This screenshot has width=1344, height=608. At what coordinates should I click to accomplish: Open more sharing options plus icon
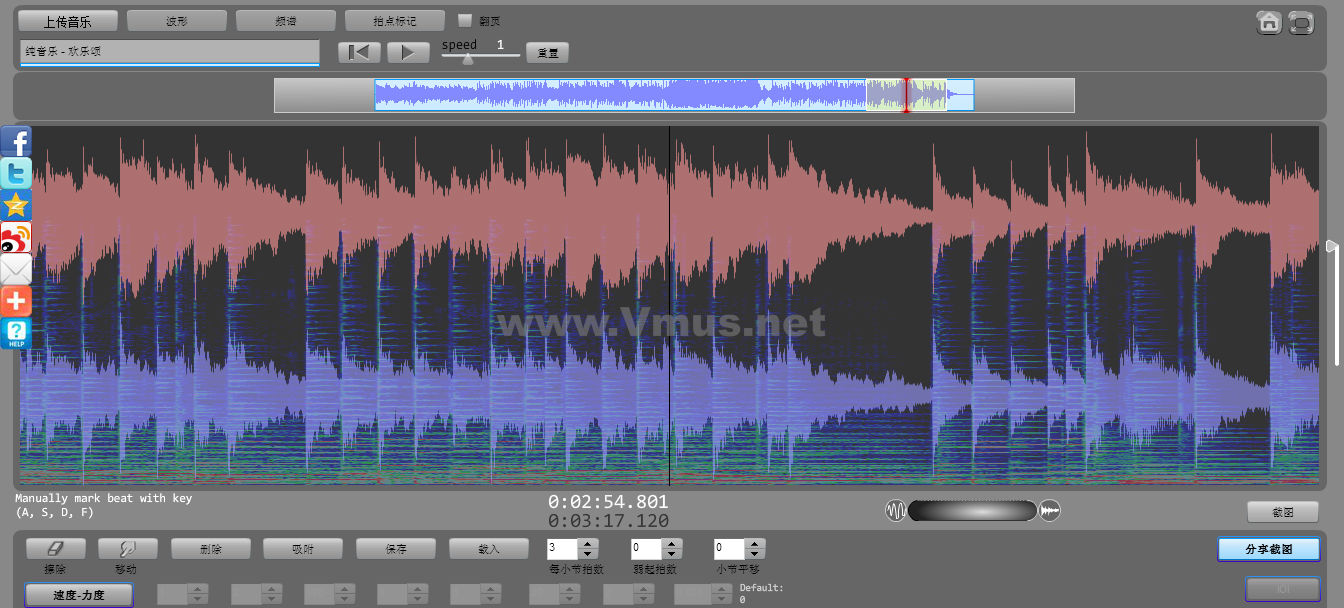pyautogui.click(x=16, y=301)
